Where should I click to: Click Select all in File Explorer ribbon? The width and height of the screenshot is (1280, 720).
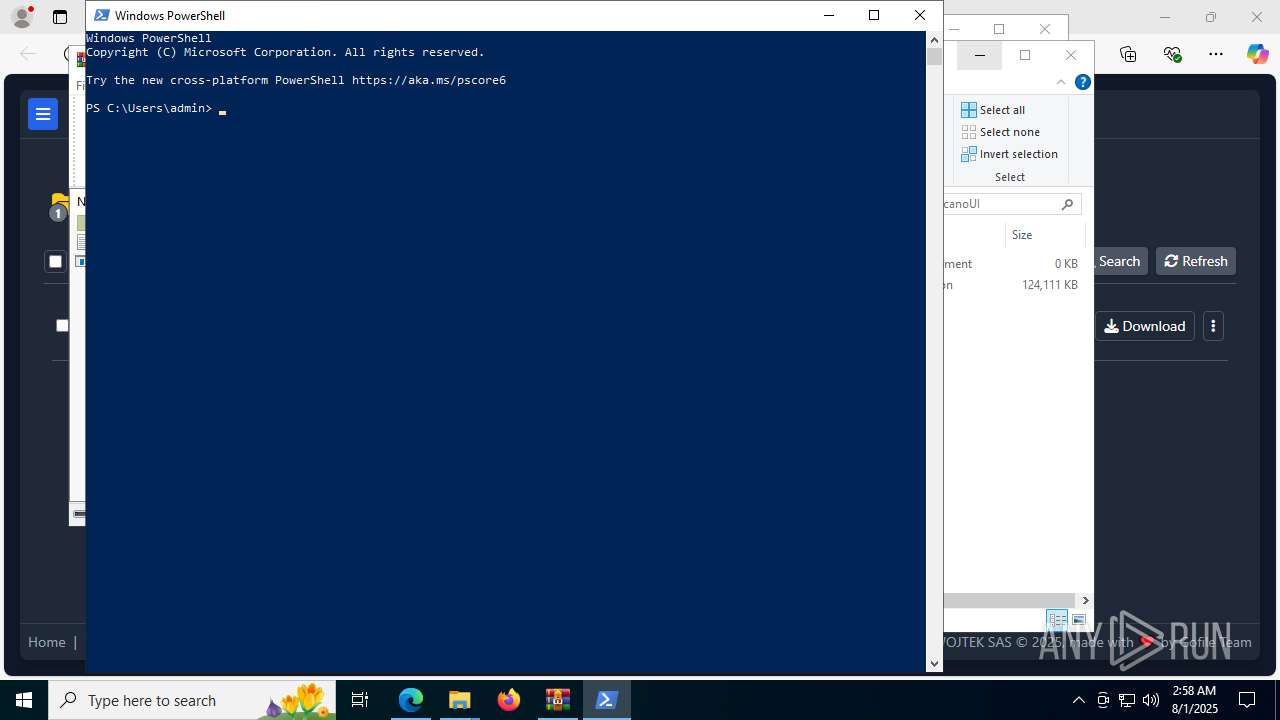pos(993,110)
